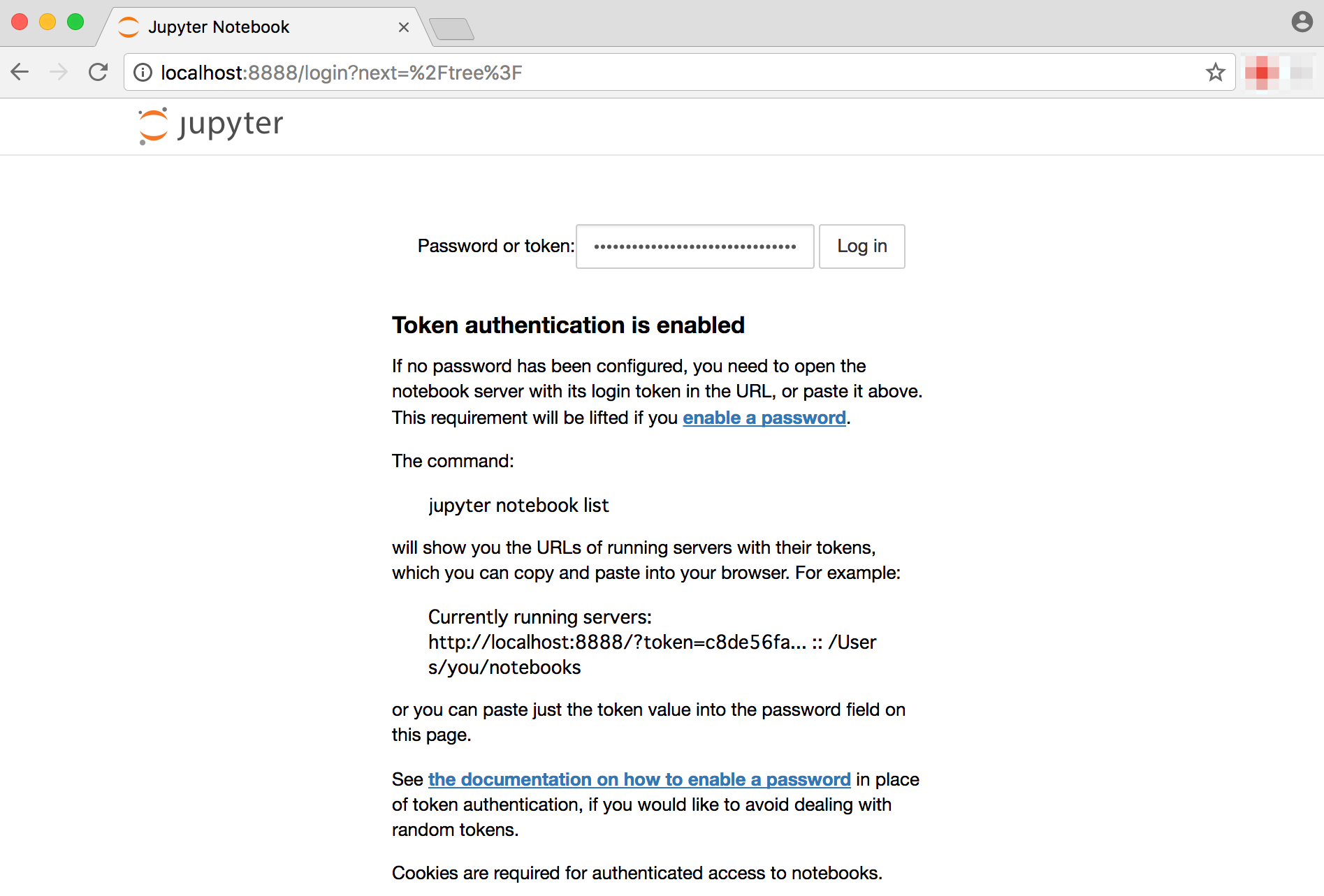This screenshot has height=896, width=1324.
Task: Click the Jupyter logo in header
Action: [x=210, y=125]
